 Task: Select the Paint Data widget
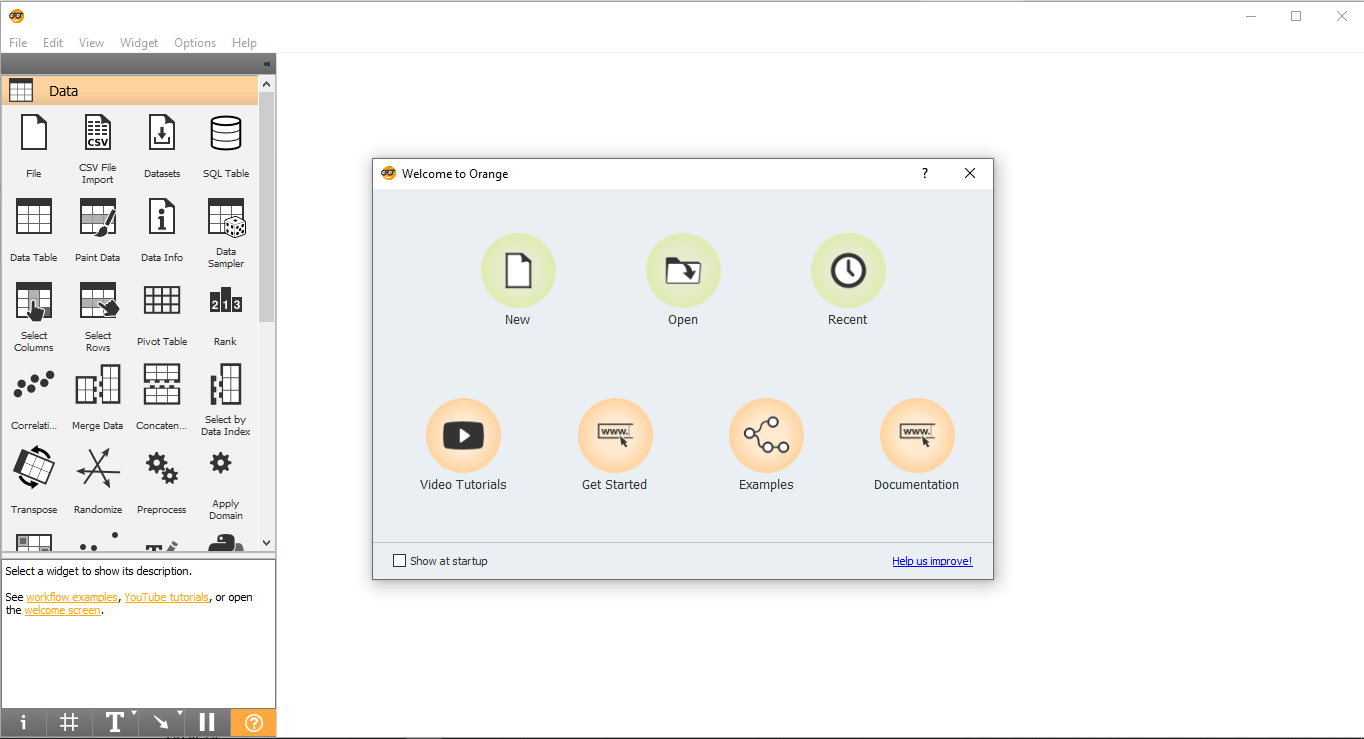(x=97, y=217)
